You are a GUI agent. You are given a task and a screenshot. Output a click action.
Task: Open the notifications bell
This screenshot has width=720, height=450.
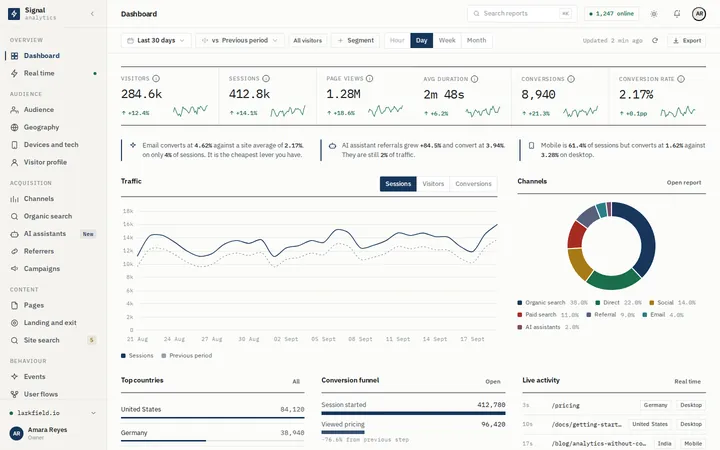tap(677, 14)
